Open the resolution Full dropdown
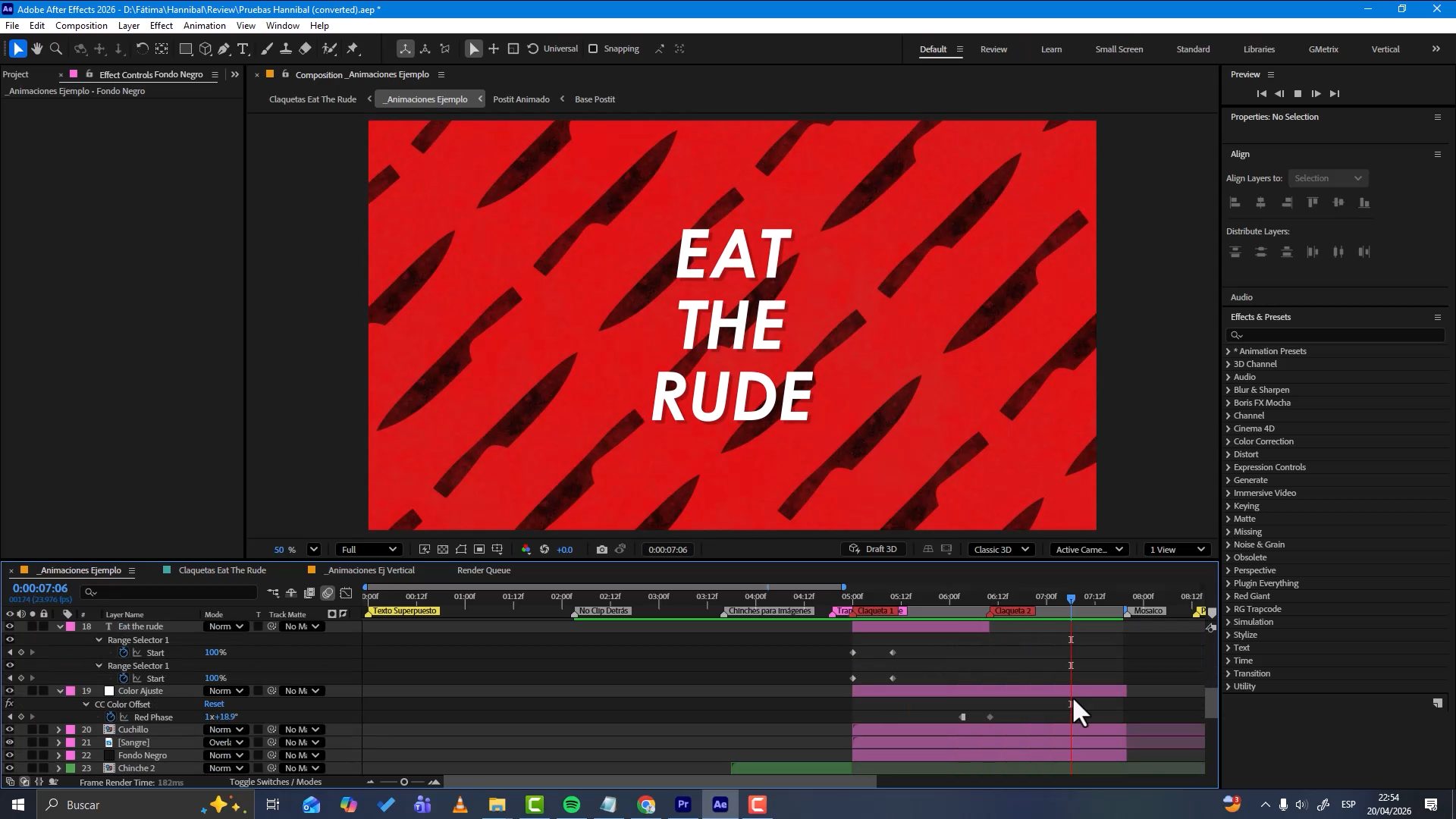The image size is (1456, 819). (369, 550)
